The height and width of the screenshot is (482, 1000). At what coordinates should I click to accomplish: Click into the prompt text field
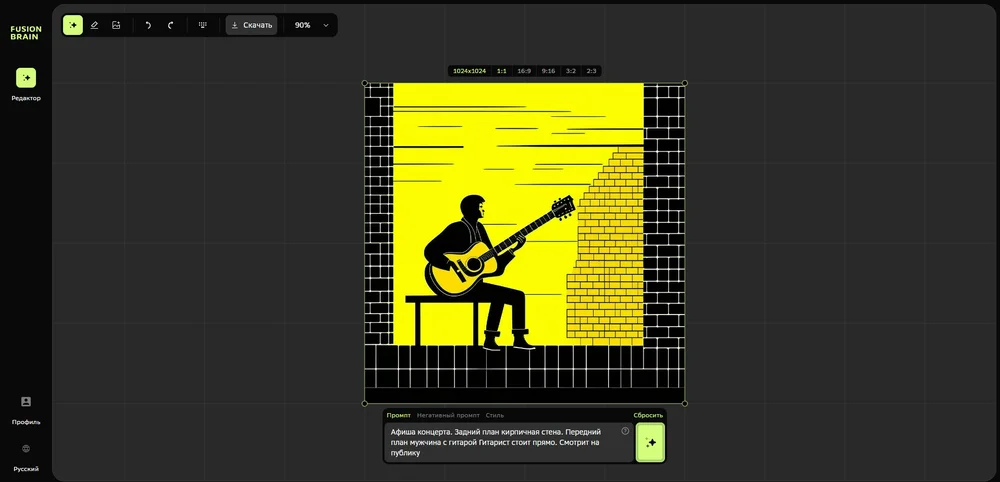coord(509,442)
